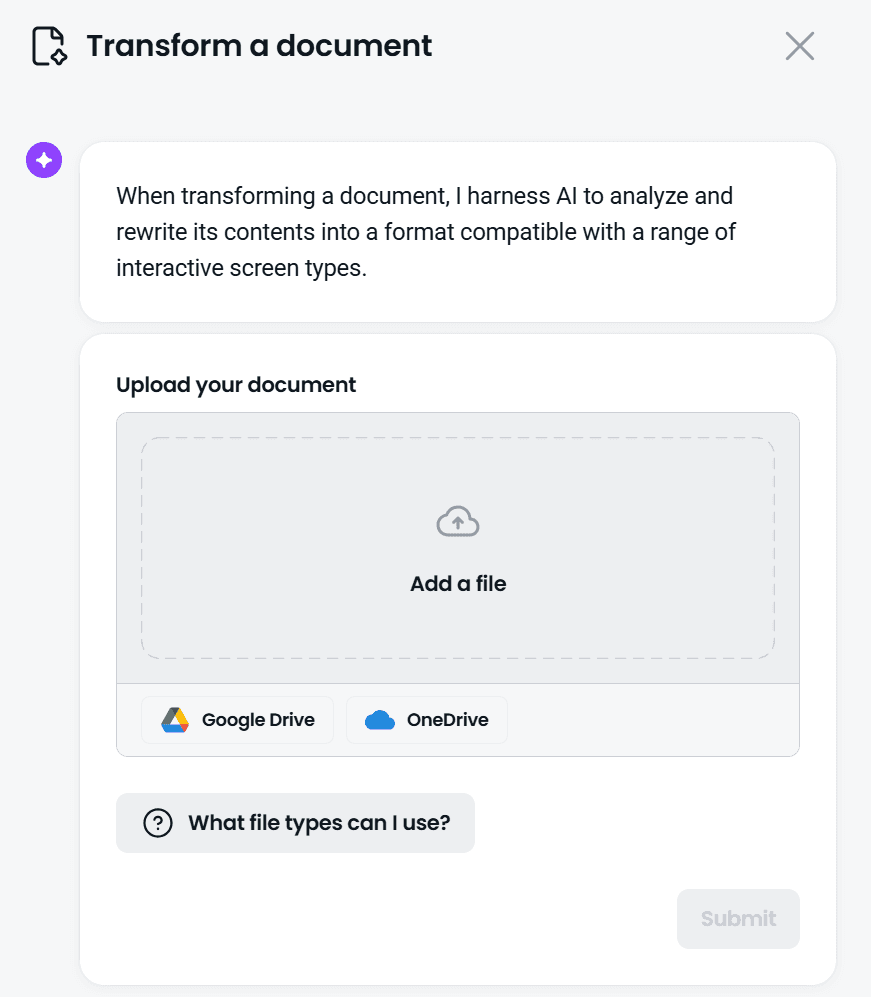Click the purple AI sparkle avatar
The width and height of the screenshot is (871, 997).
[44, 160]
